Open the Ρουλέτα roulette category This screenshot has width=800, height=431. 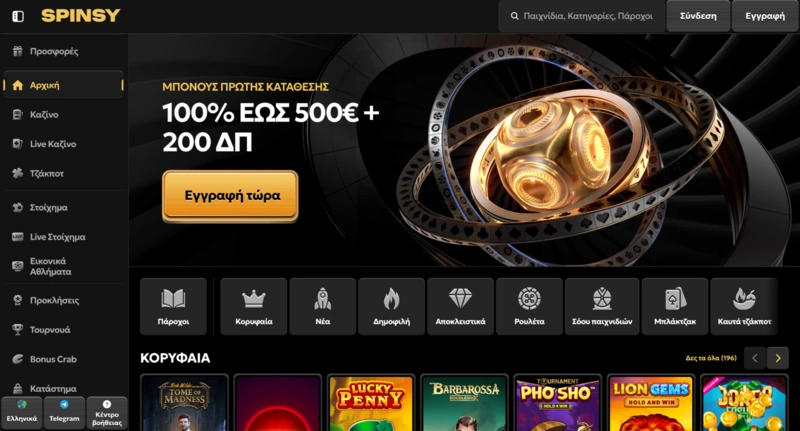pyautogui.click(x=529, y=306)
